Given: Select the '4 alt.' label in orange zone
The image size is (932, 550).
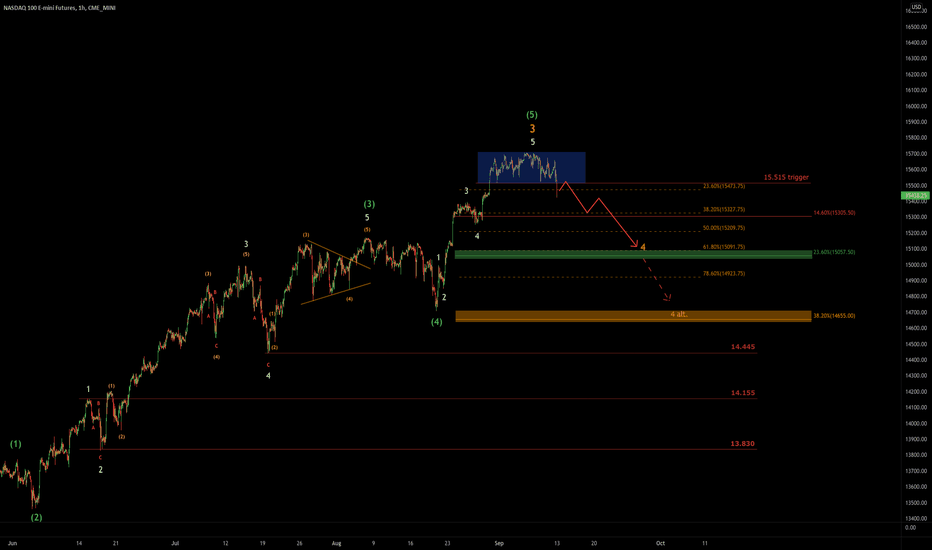Looking at the screenshot, I should click(679, 314).
